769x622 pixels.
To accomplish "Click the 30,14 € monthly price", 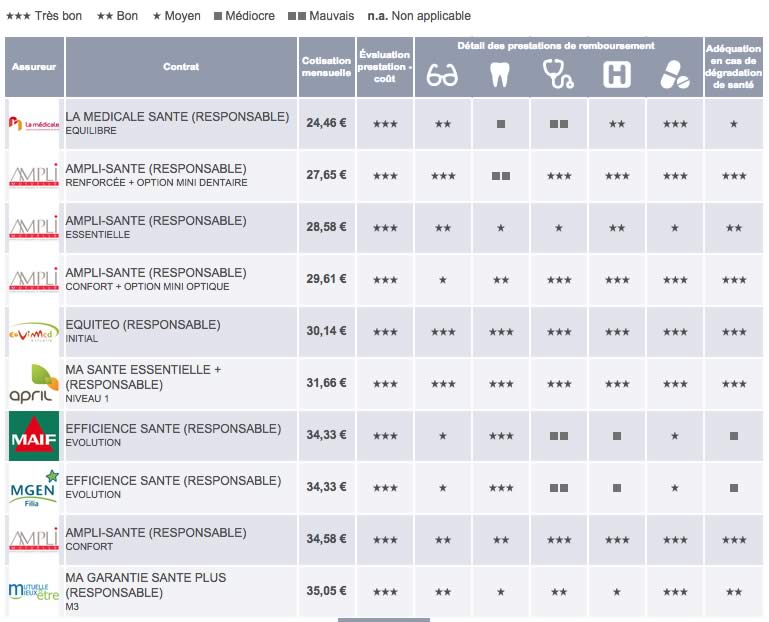I will click(x=326, y=331).
